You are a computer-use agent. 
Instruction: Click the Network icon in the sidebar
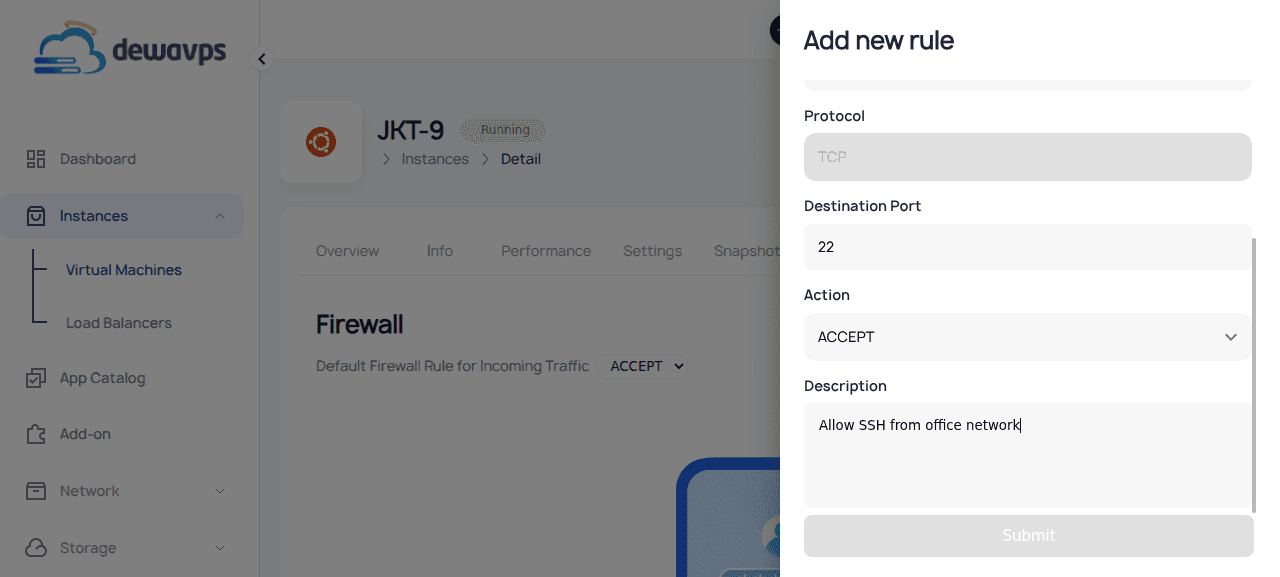pos(36,491)
